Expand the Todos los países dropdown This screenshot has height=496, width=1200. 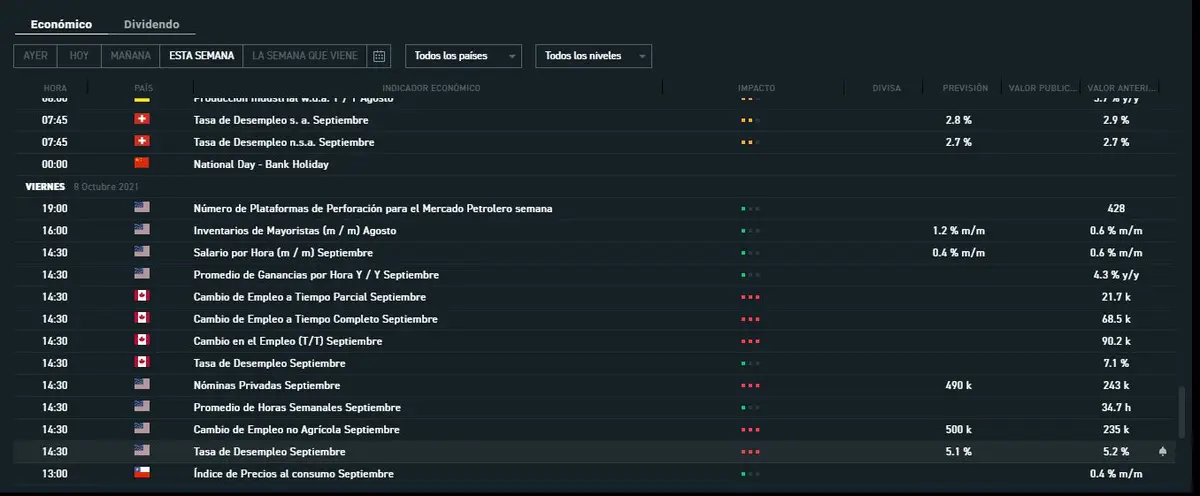click(x=463, y=56)
